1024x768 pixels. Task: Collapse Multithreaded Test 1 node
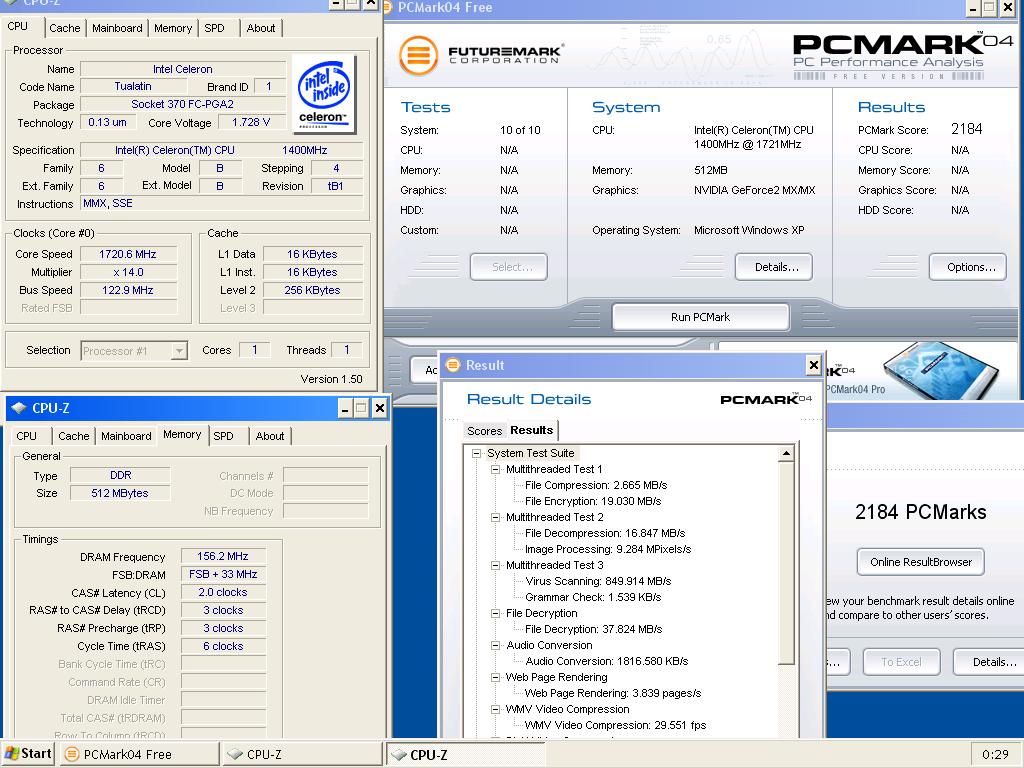[x=496, y=470]
